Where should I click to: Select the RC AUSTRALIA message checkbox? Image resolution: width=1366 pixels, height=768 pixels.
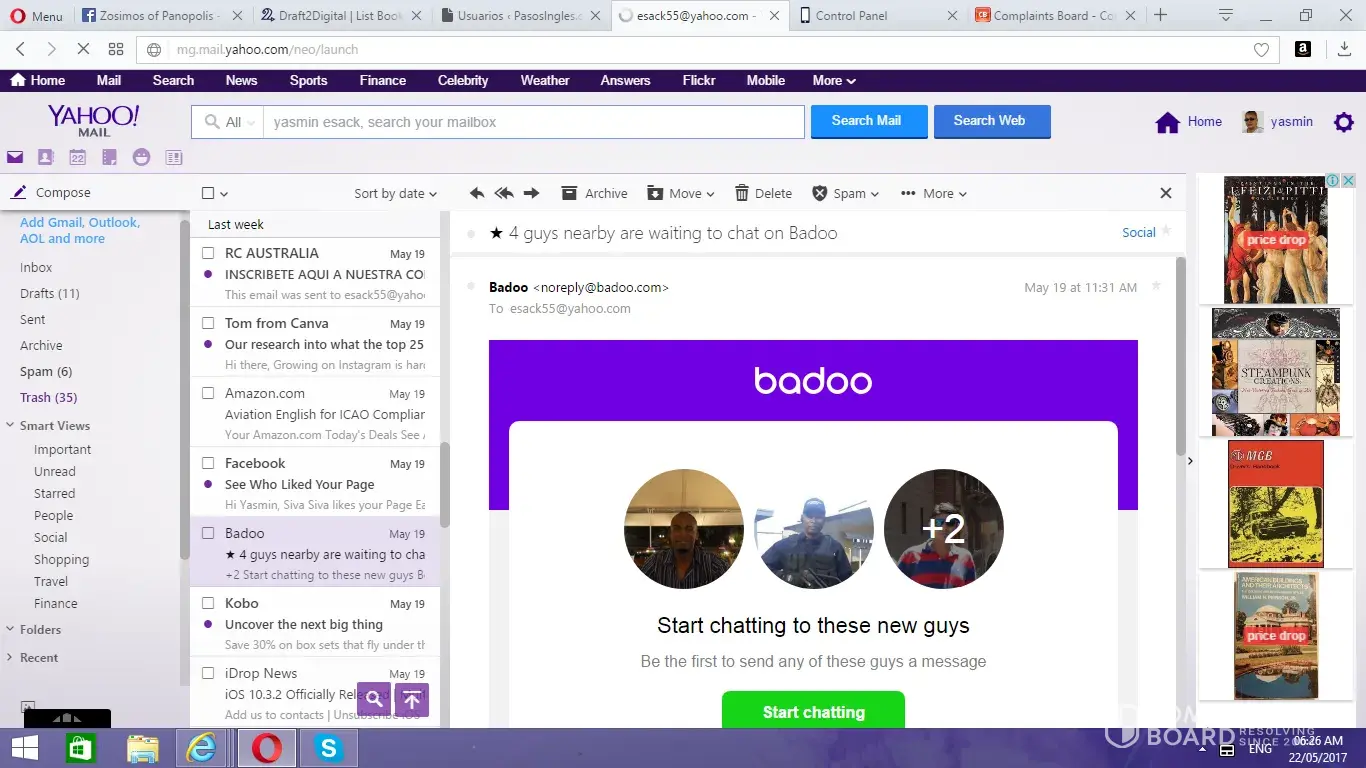coord(208,253)
